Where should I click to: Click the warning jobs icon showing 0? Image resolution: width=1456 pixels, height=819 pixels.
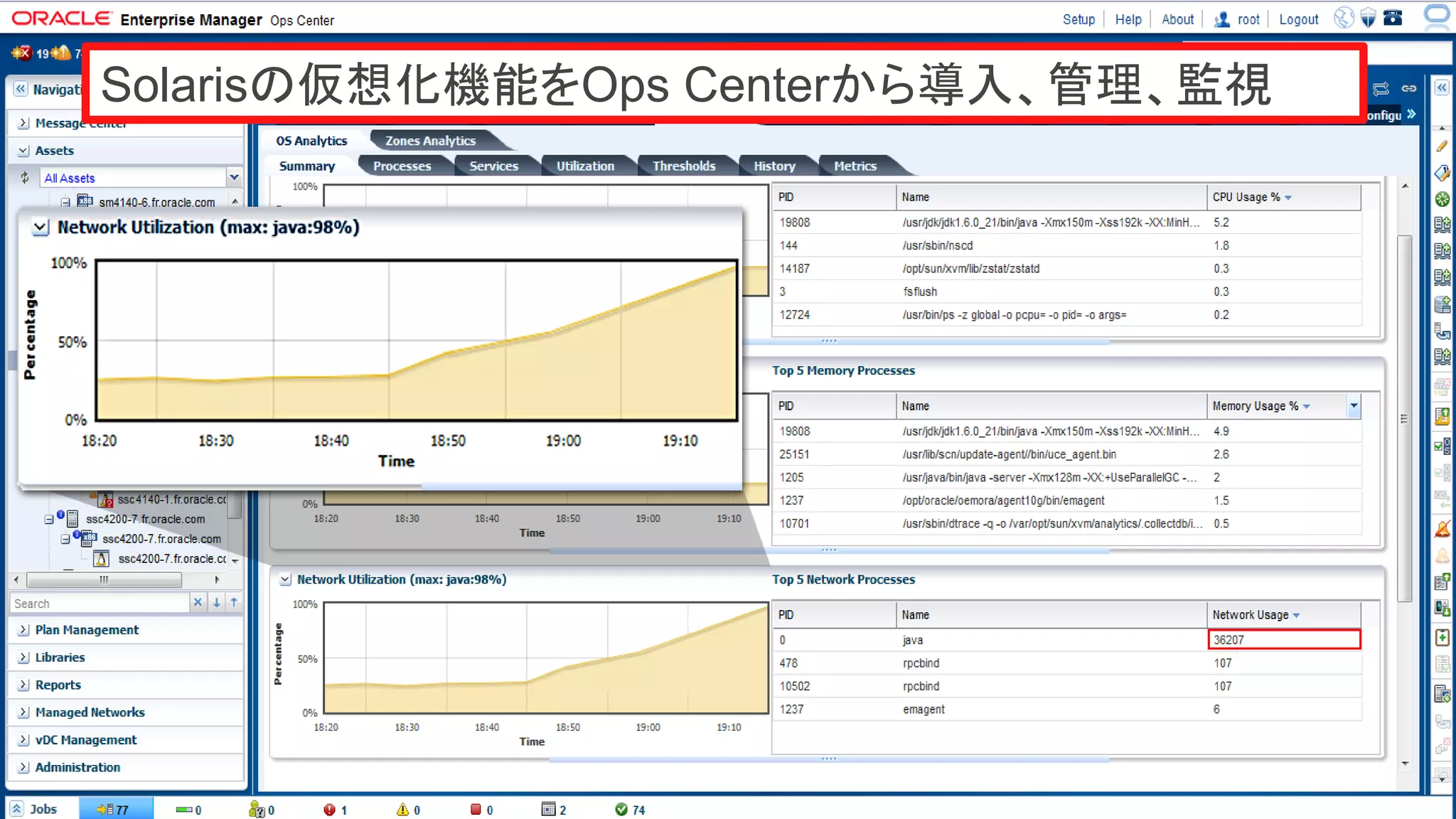(402, 810)
